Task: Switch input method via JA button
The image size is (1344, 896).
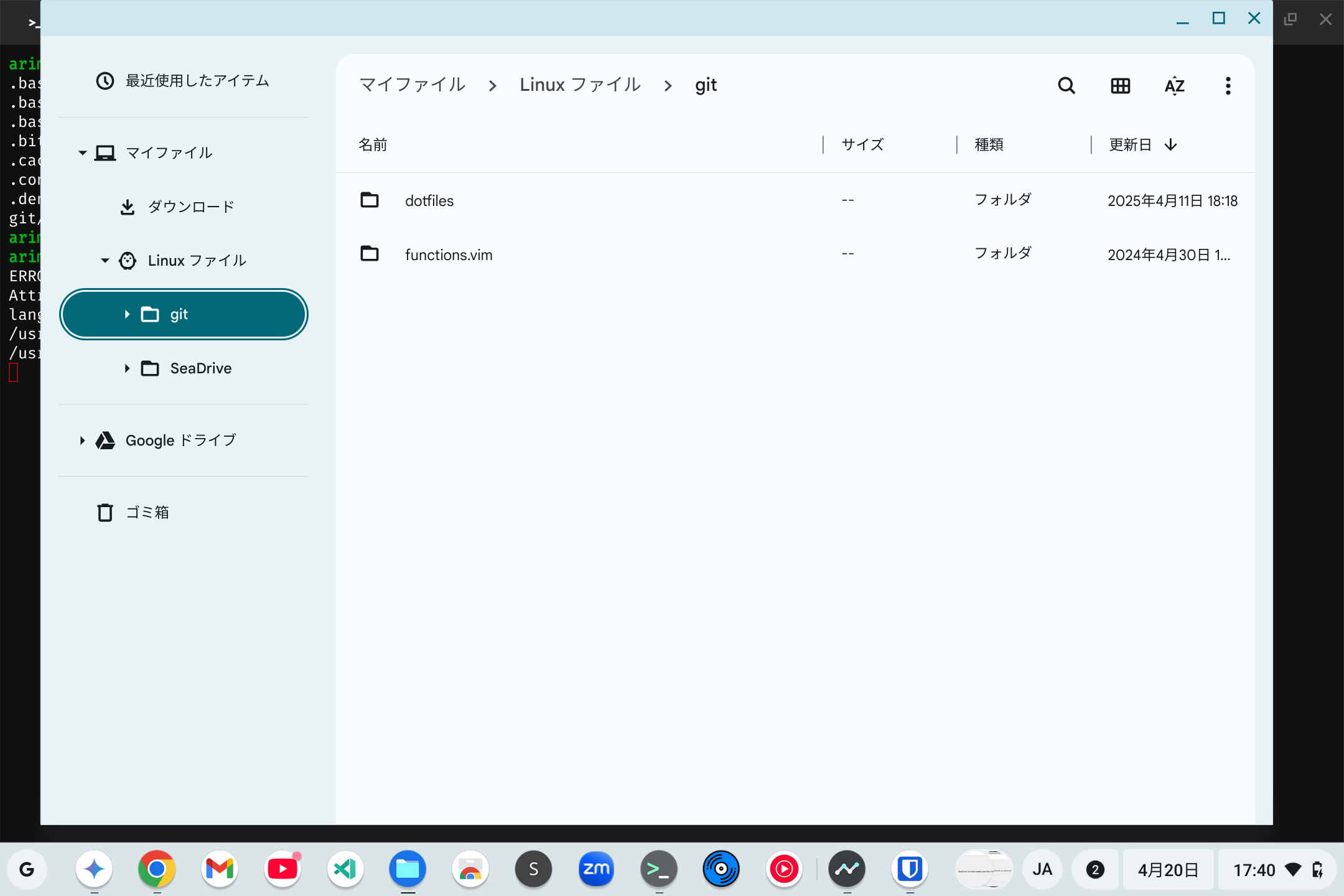Action: tap(1042, 869)
